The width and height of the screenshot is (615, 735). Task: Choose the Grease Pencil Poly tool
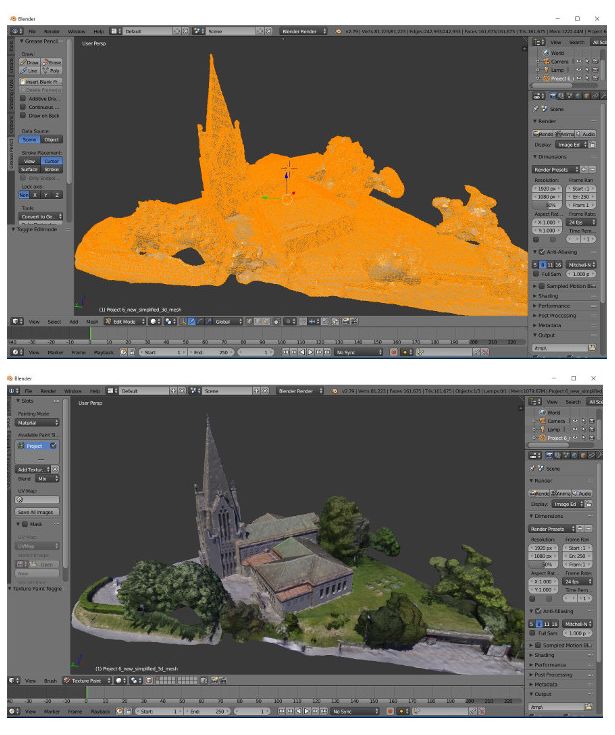coord(52,70)
